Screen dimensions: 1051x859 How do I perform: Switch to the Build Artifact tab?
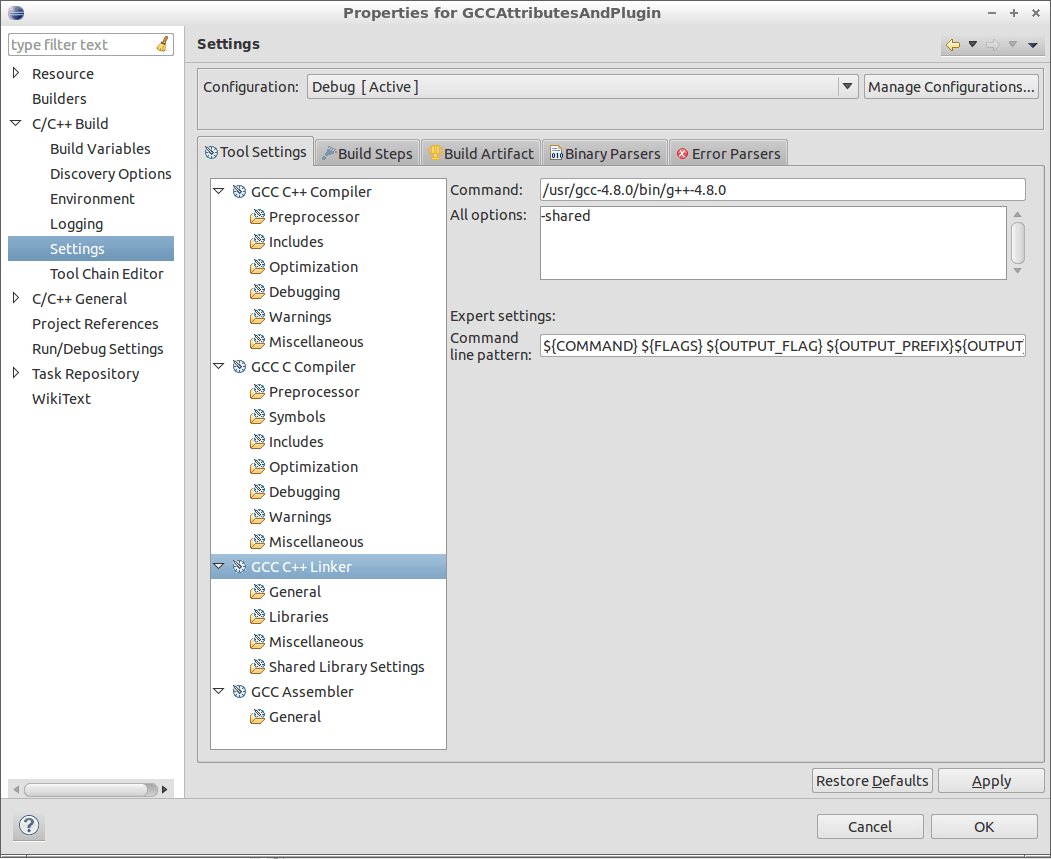coord(481,153)
